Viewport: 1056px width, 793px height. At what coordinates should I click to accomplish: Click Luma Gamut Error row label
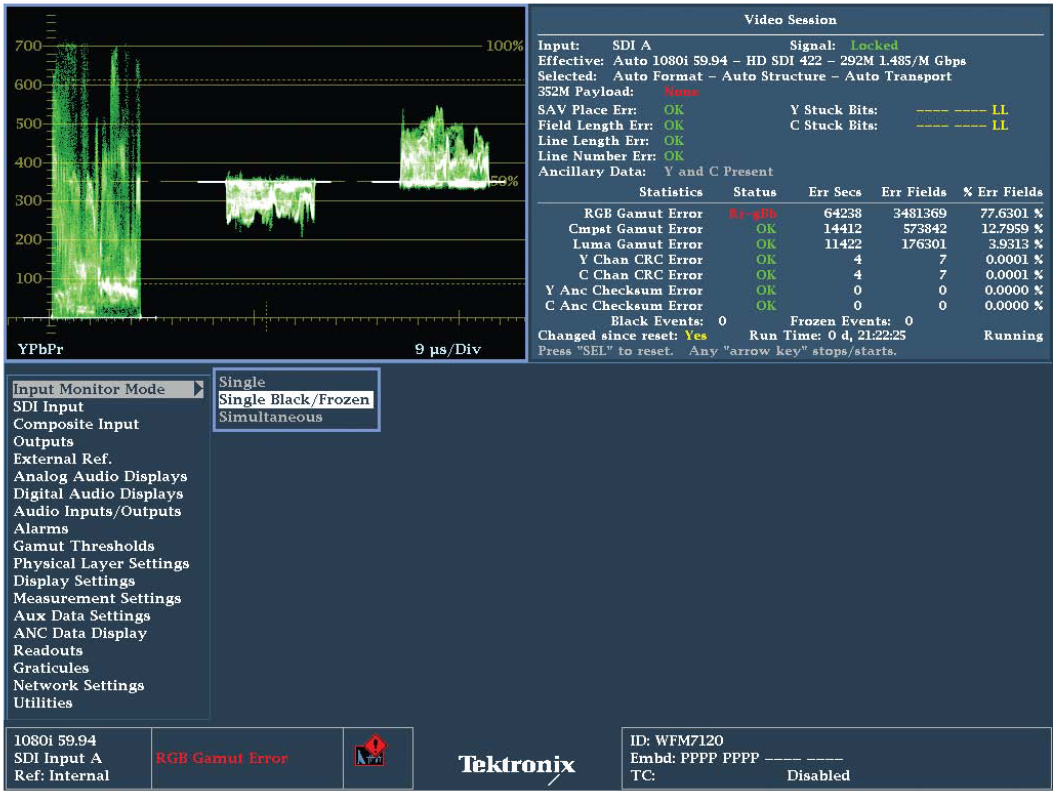[638, 245]
